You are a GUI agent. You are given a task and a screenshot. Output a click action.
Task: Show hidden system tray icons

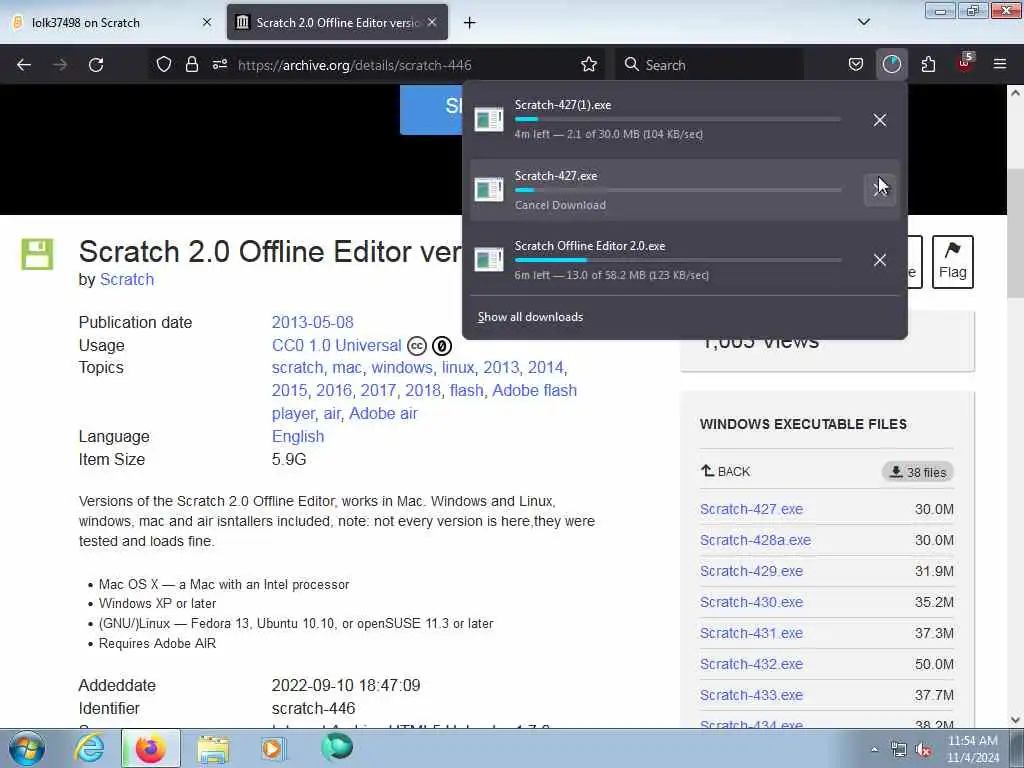pos(874,750)
